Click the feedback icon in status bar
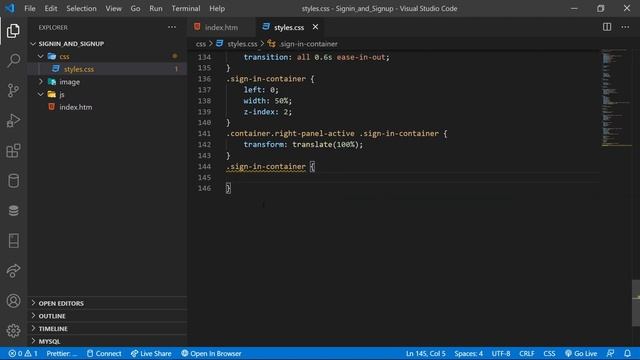Image resolution: width=640 pixels, height=360 pixels. point(610,353)
